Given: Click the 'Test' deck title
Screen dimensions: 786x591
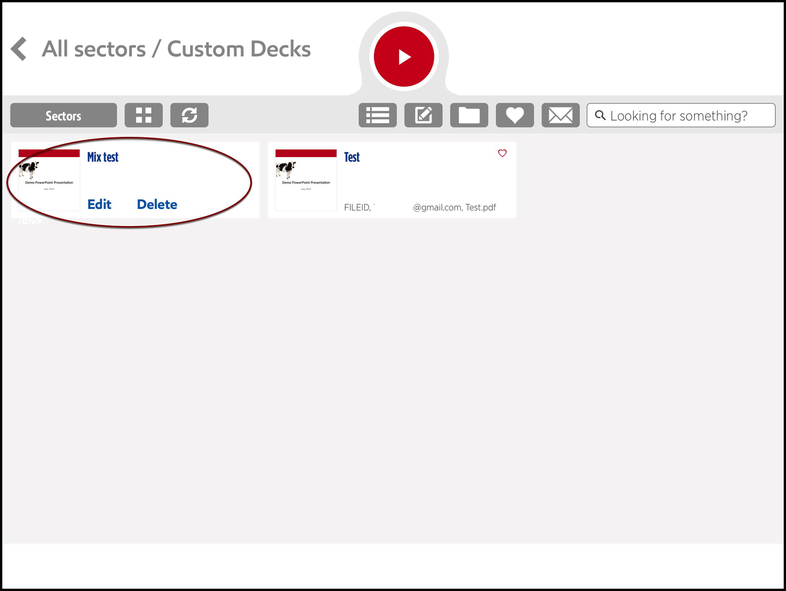Looking at the screenshot, I should click(352, 157).
